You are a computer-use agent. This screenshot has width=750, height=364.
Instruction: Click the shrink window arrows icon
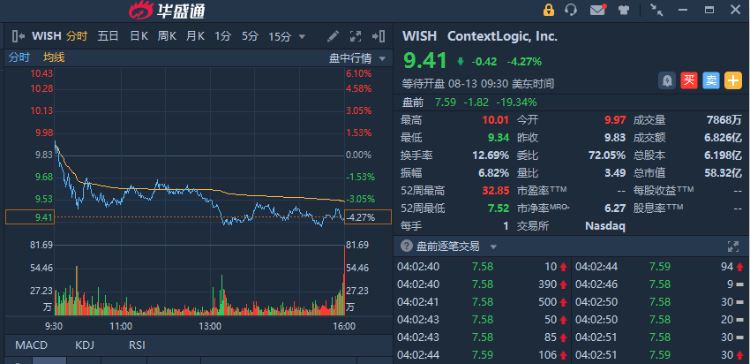point(656,10)
